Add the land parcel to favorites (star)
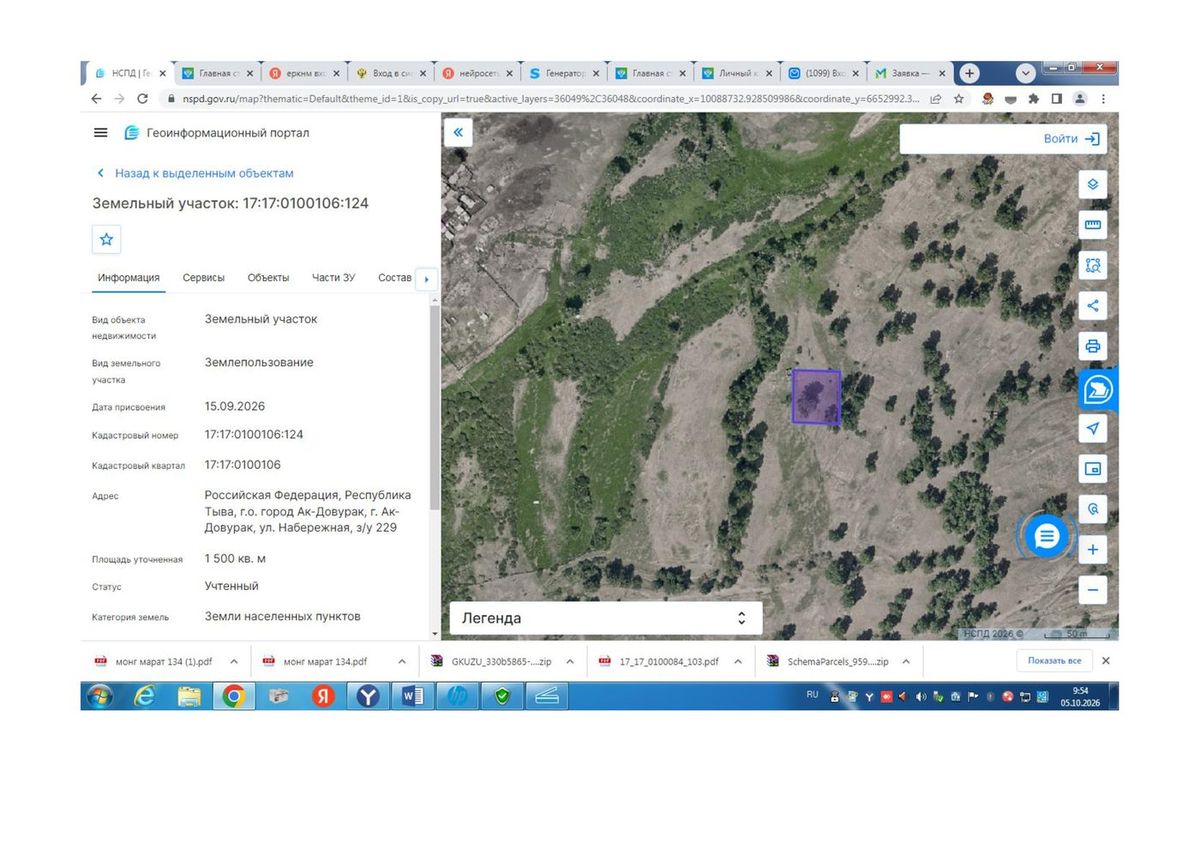Screen dimensions: 1200x849 pos(107,240)
